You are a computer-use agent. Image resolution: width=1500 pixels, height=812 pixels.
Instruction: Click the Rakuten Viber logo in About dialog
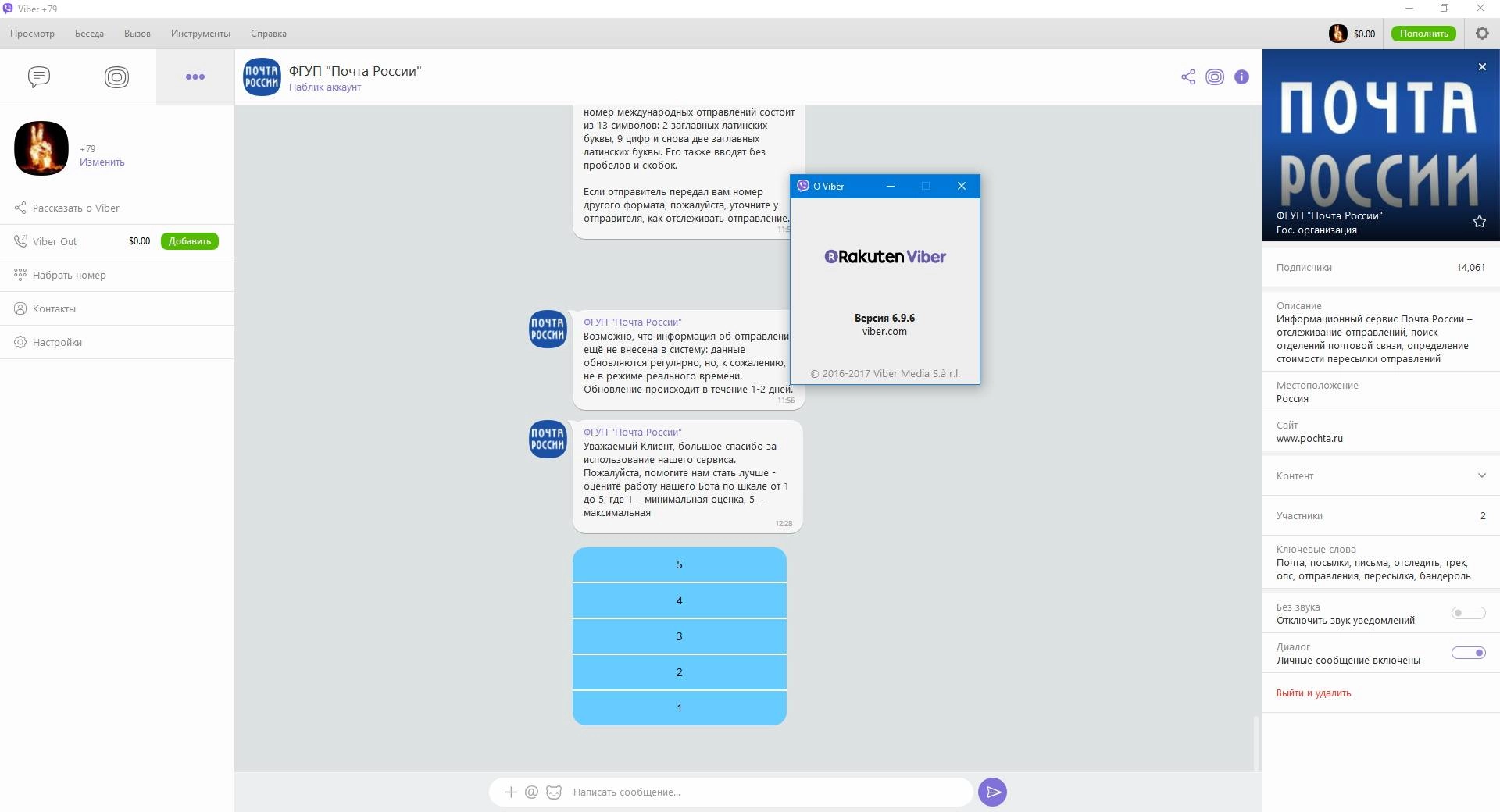click(885, 256)
